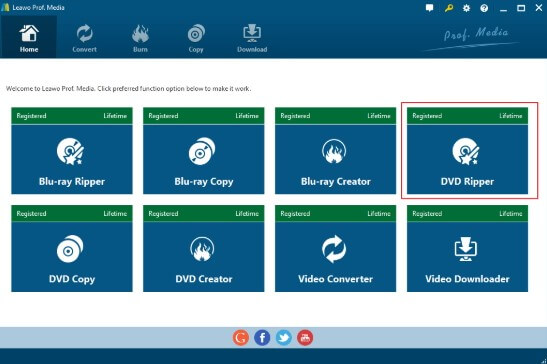Open the activation key icon
The width and height of the screenshot is (547, 364).
pos(449,8)
